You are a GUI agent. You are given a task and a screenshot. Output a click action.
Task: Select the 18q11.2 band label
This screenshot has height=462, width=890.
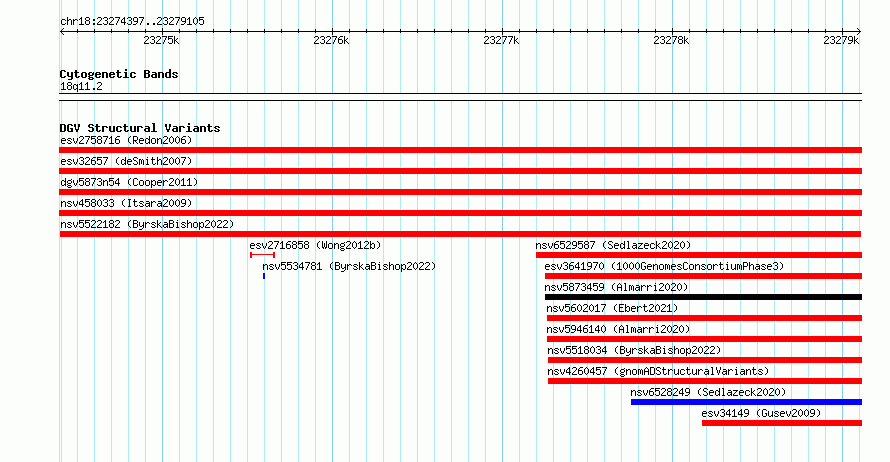click(81, 86)
